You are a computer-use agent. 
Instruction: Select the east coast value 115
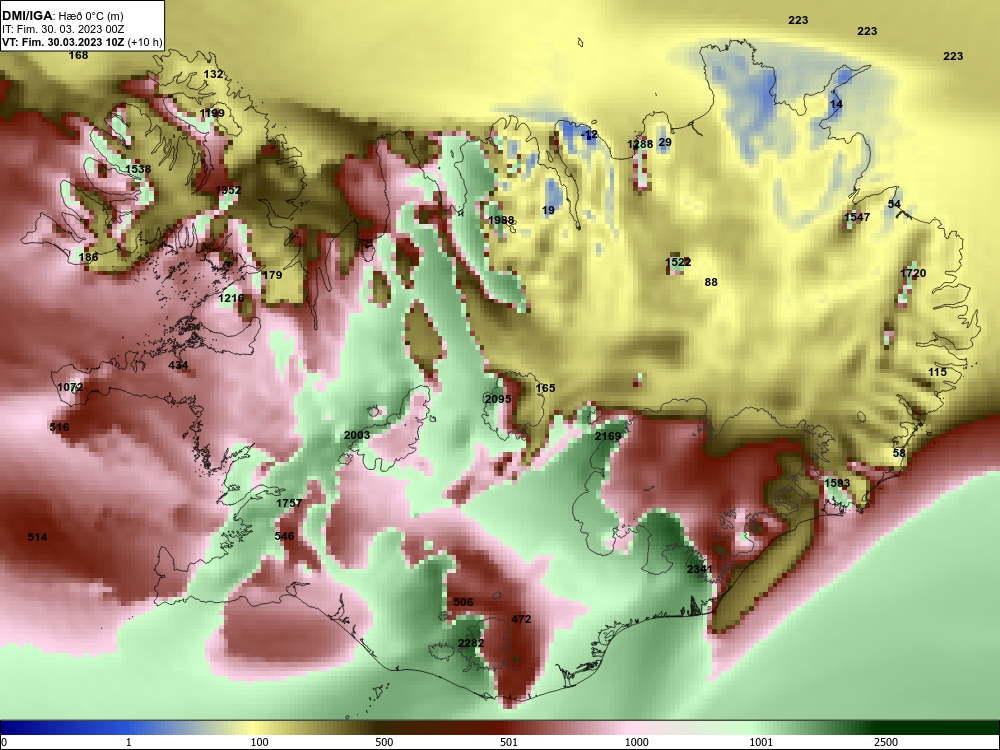937,372
